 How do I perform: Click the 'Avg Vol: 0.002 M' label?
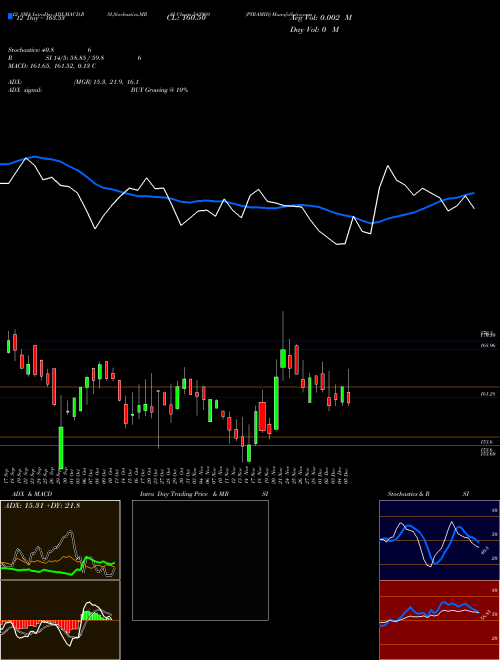click(321, 18)
